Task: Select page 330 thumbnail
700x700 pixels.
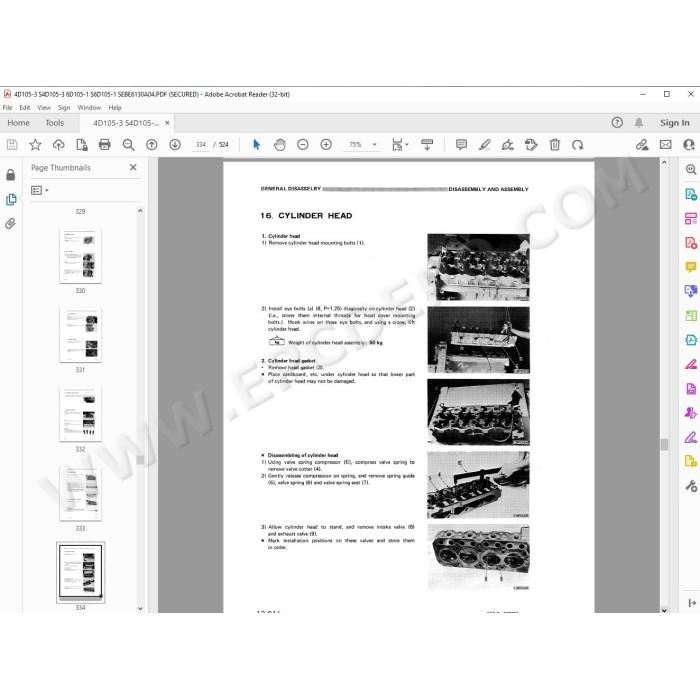Action: 80,255
